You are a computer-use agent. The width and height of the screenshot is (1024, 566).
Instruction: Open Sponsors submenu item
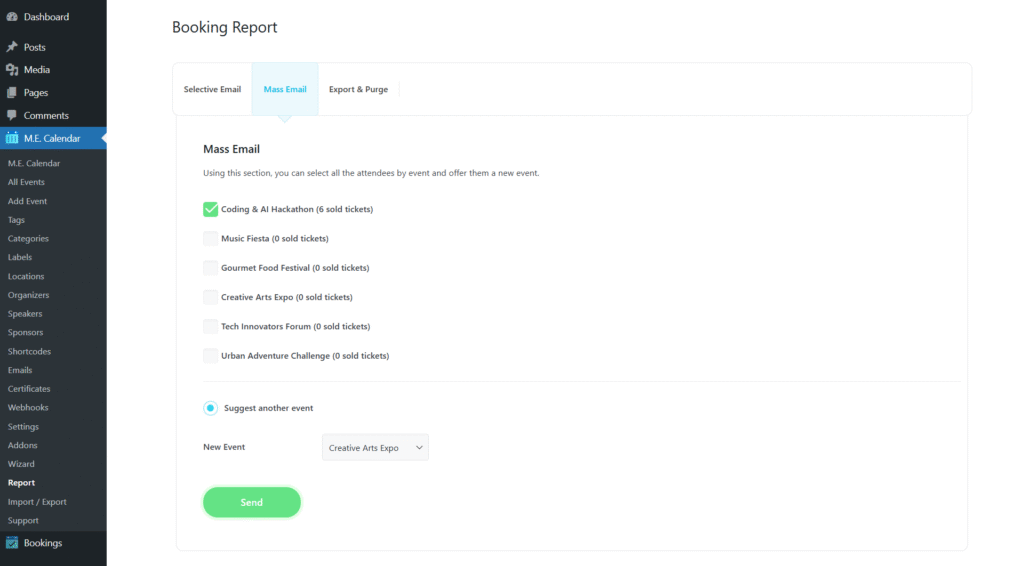(x=25, y=332)
